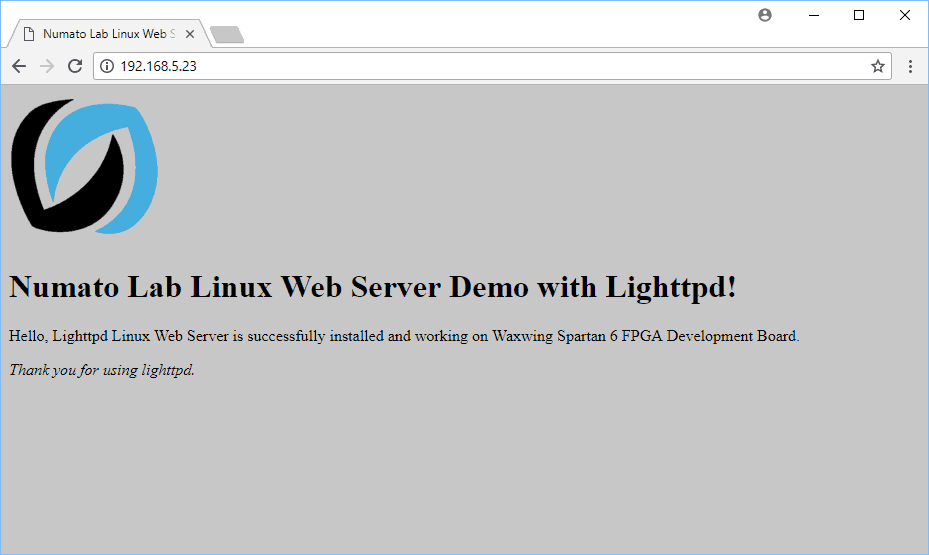The height and width of the screenshot is (555, 929).
Task: Click the address bar showing 192.168.5.23
Action: [480, 66]
